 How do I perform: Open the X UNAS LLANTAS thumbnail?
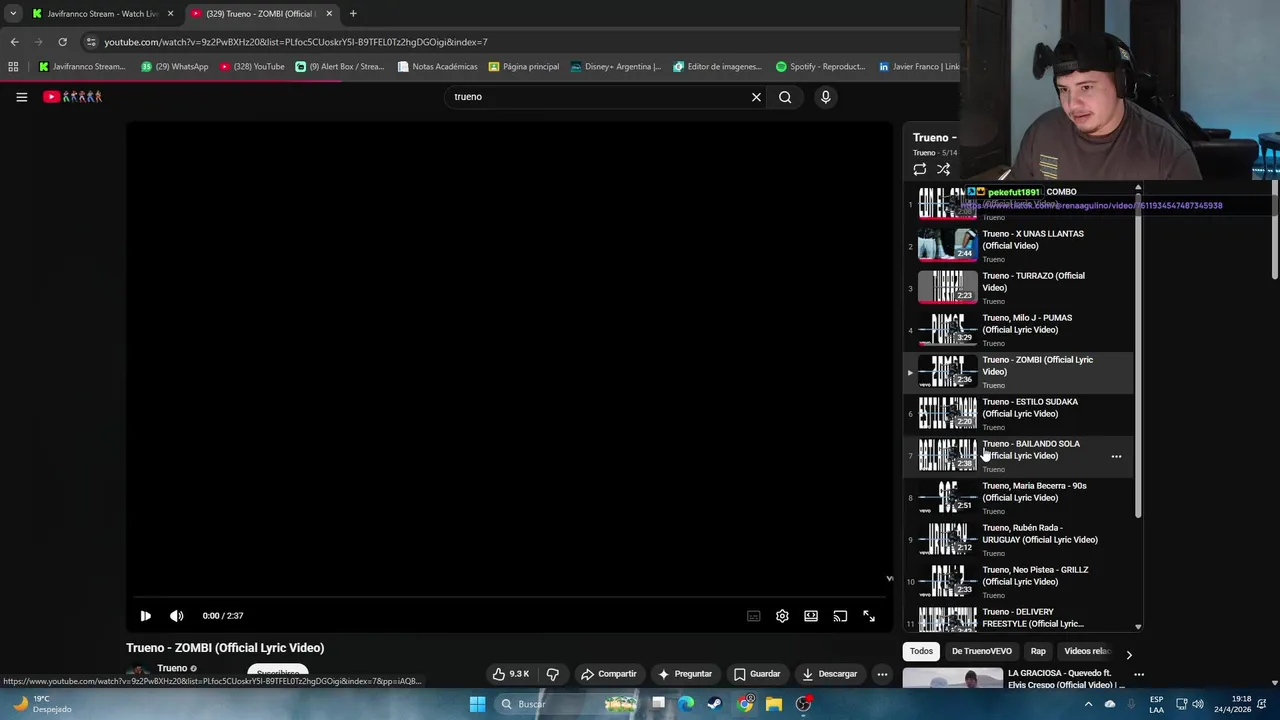coord(947,245)
